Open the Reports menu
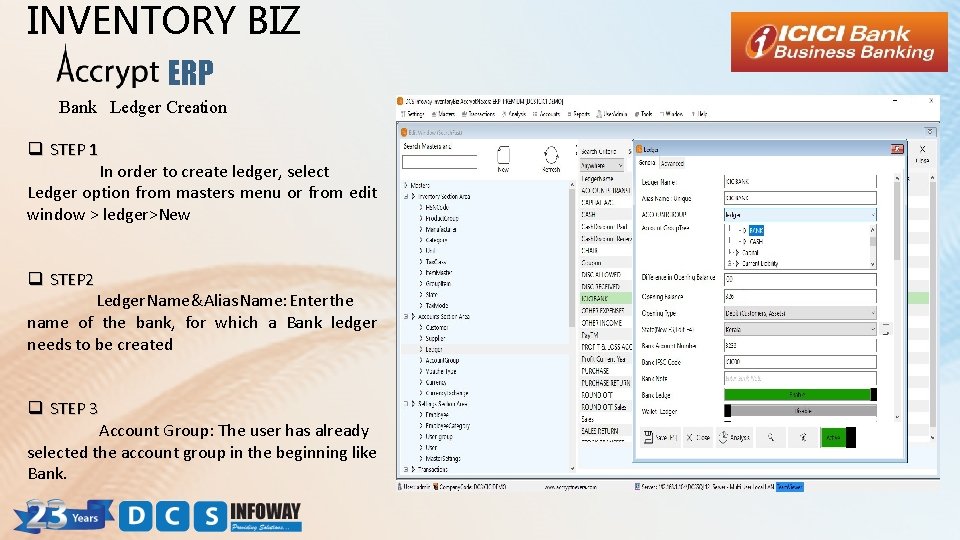This screenshot has width=960, height=540. (579, 114)
